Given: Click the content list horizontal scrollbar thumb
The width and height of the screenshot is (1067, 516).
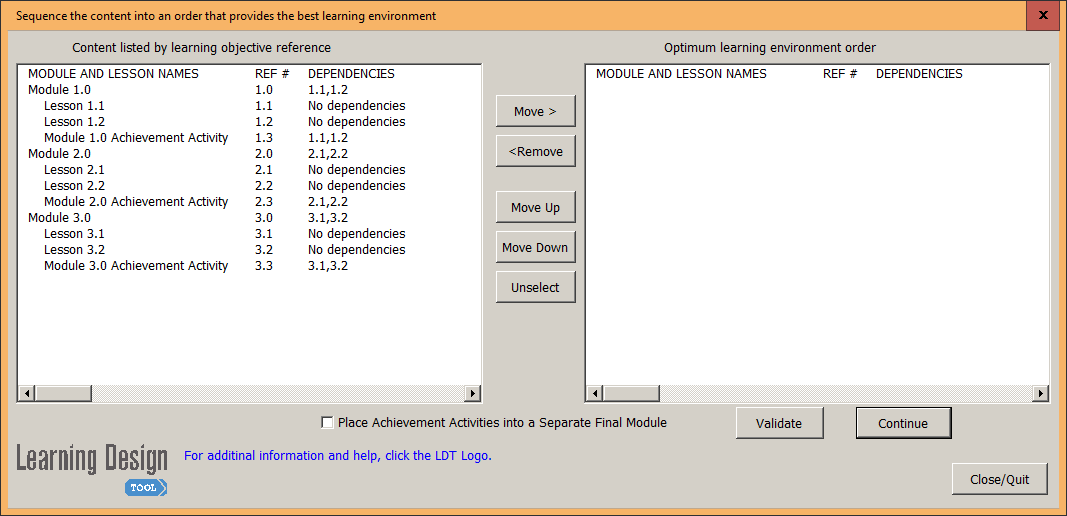Looking at the screenshot, I should click(x=63, y=393).
